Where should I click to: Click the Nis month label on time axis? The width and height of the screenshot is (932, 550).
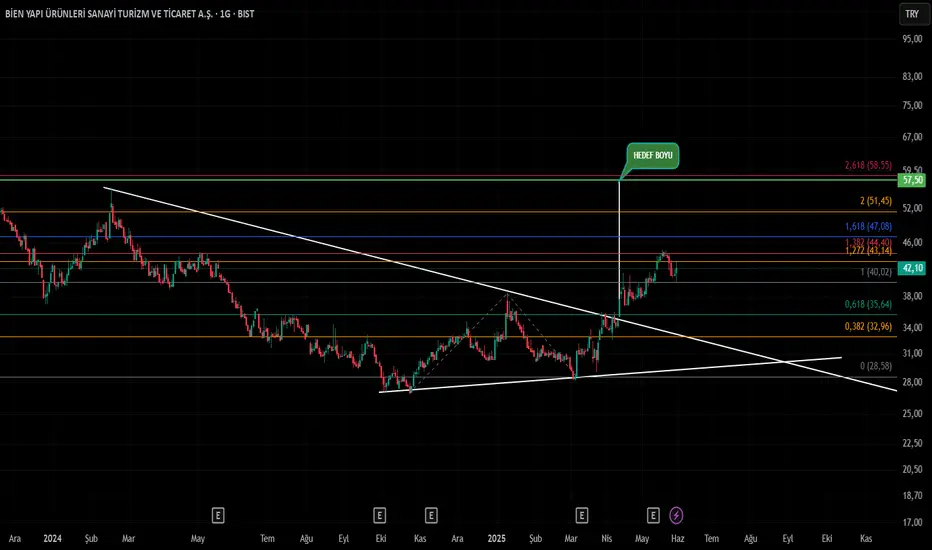click(x=606, y=539)
